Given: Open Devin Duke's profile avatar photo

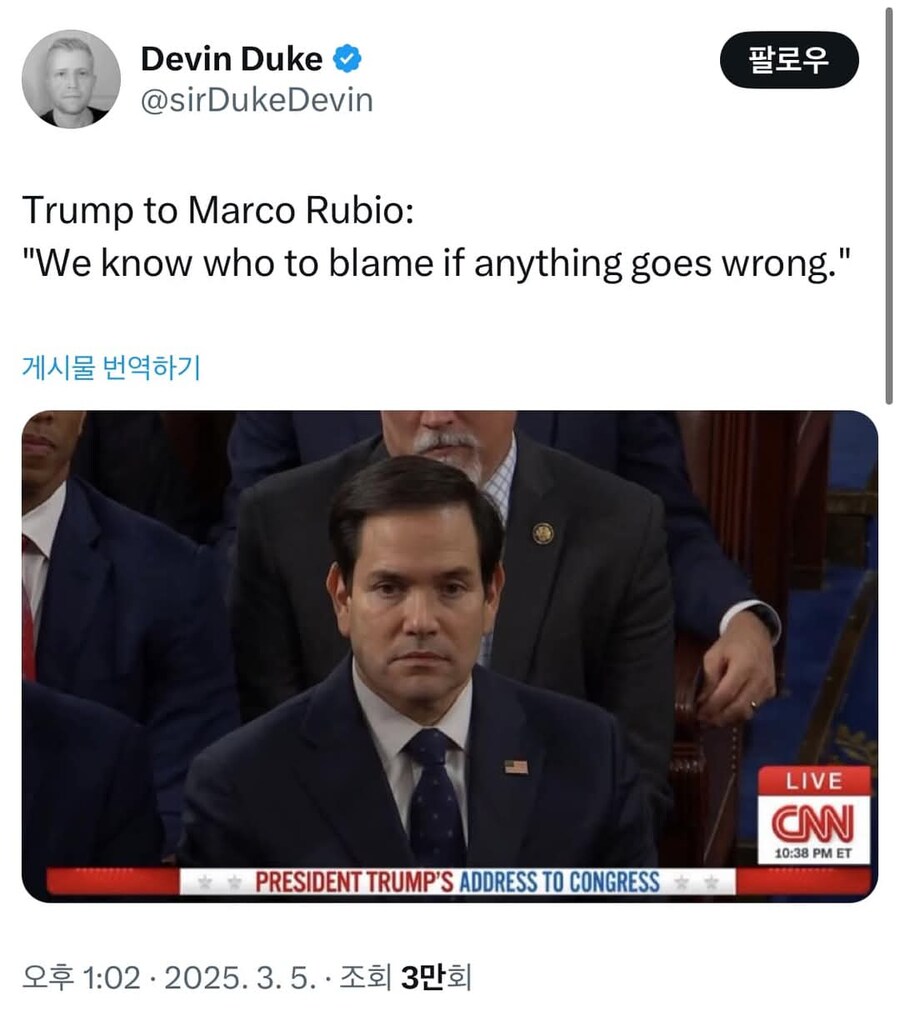Looking at the screenshot, I should 71,79.
